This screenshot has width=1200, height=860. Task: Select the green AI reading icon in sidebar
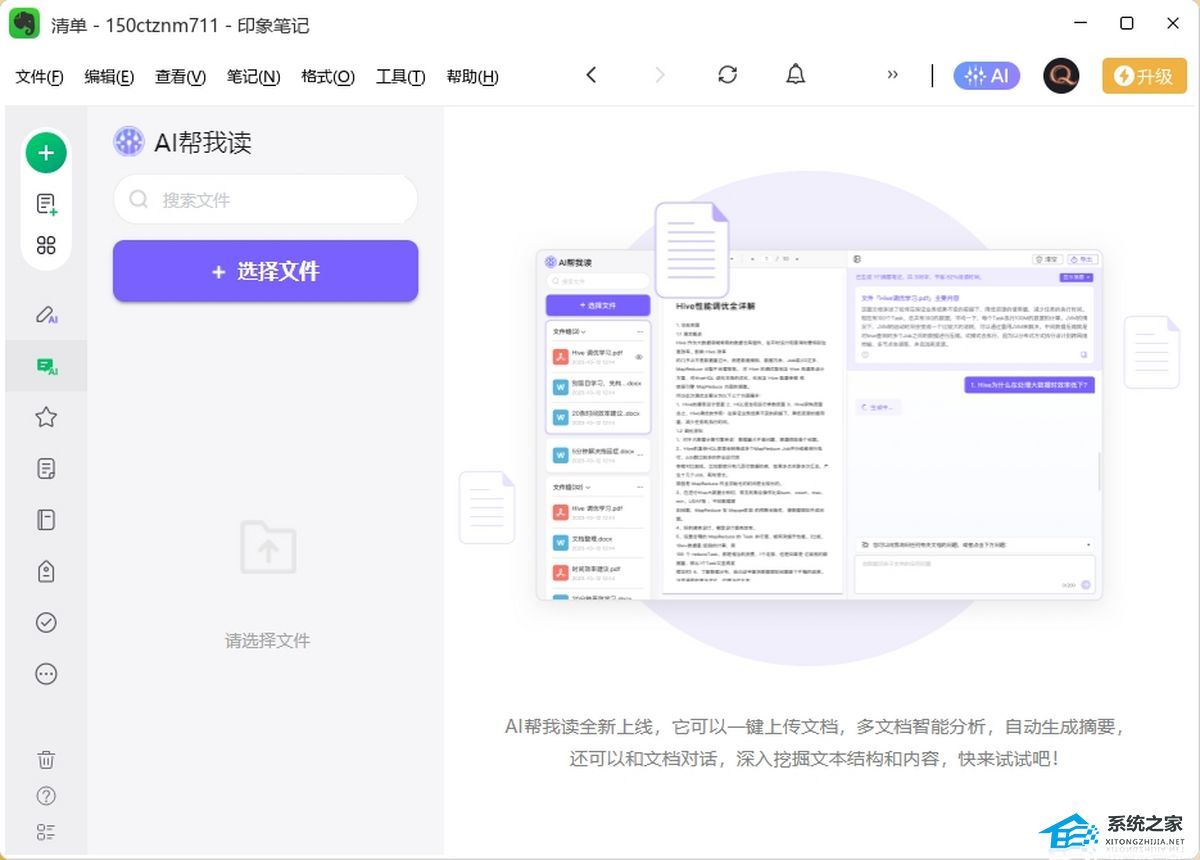point(46,367)
